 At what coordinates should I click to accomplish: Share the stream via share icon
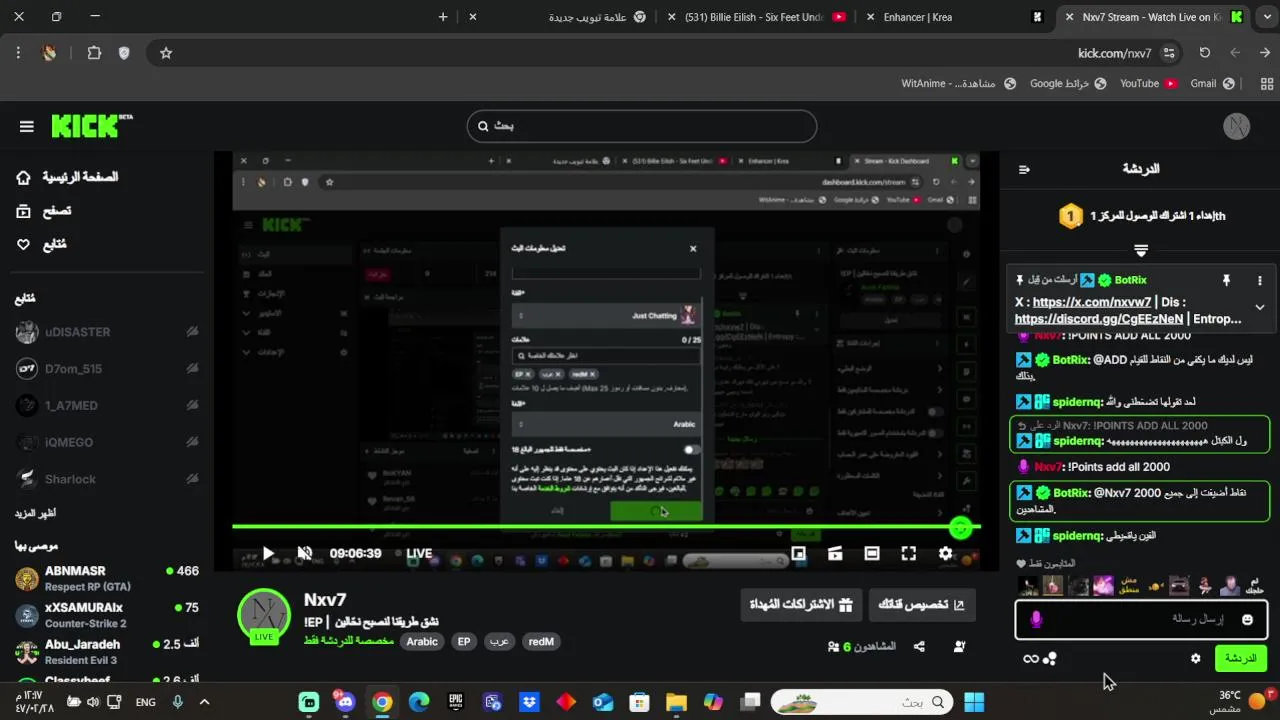[919, 647]
